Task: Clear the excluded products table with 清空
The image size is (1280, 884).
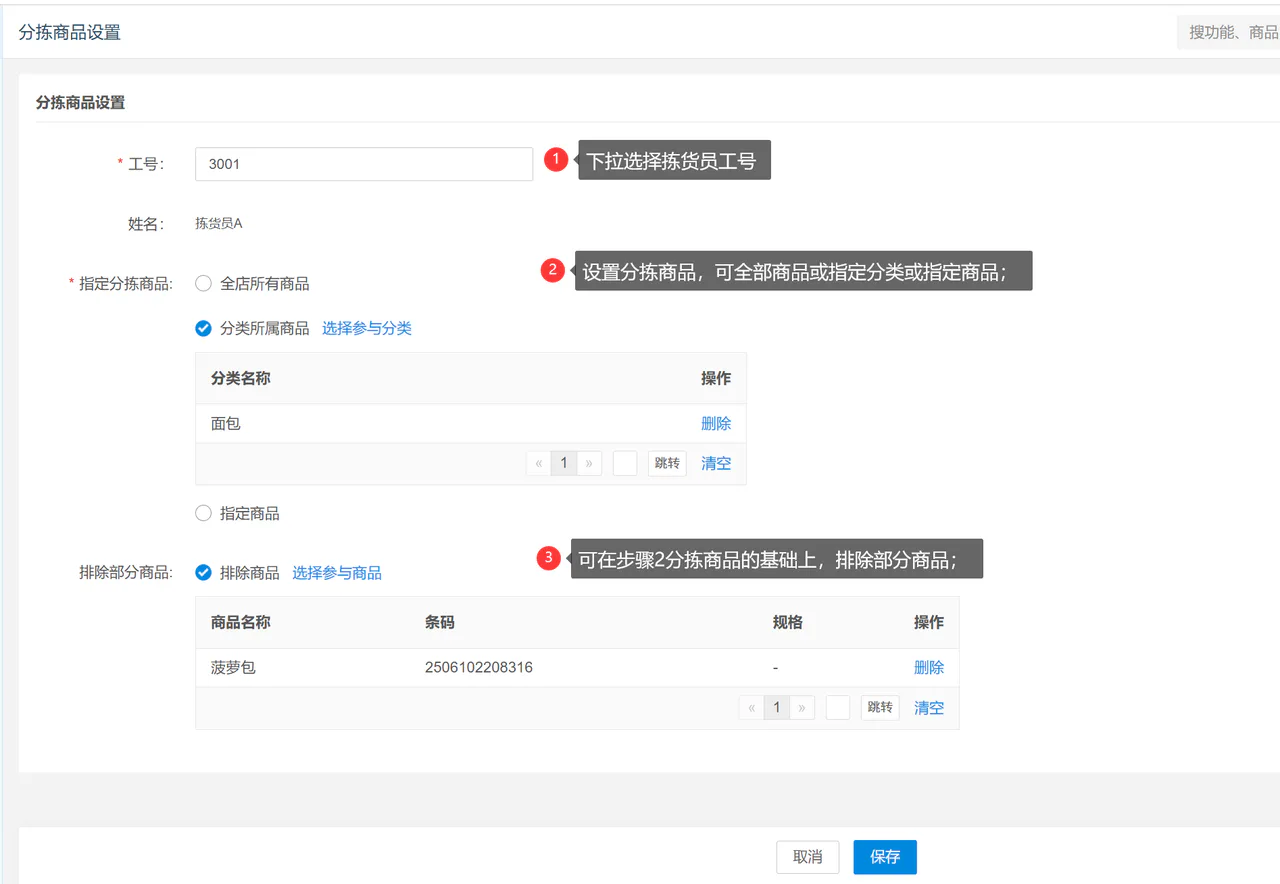Action: coord(929,707)
